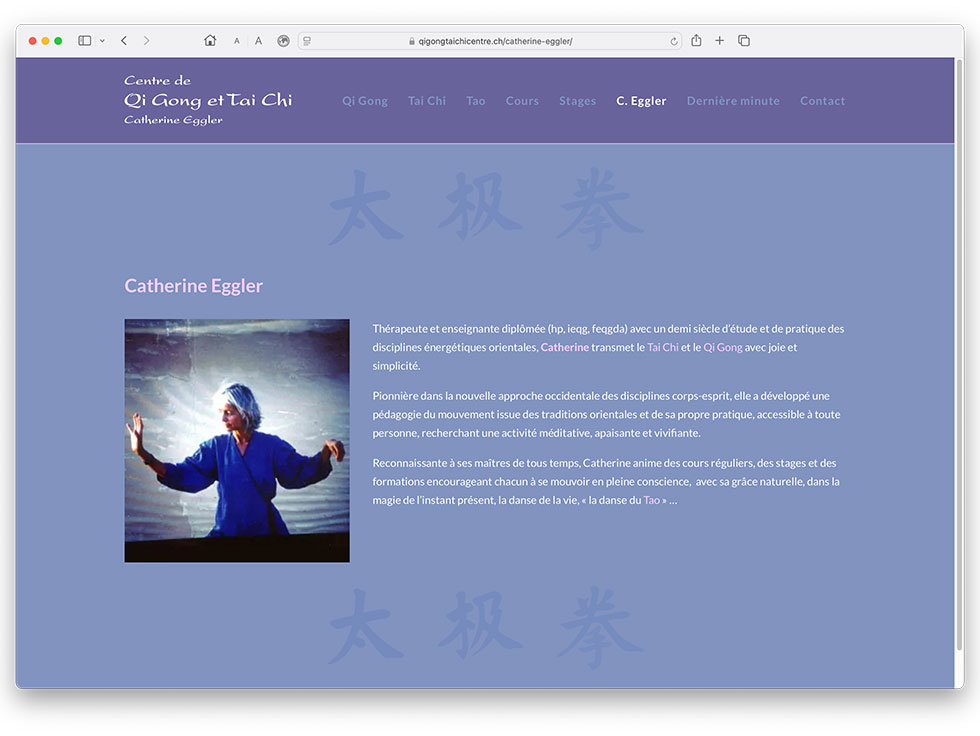
Task: Click the Catherine Eggler photo
Action: 237,440
